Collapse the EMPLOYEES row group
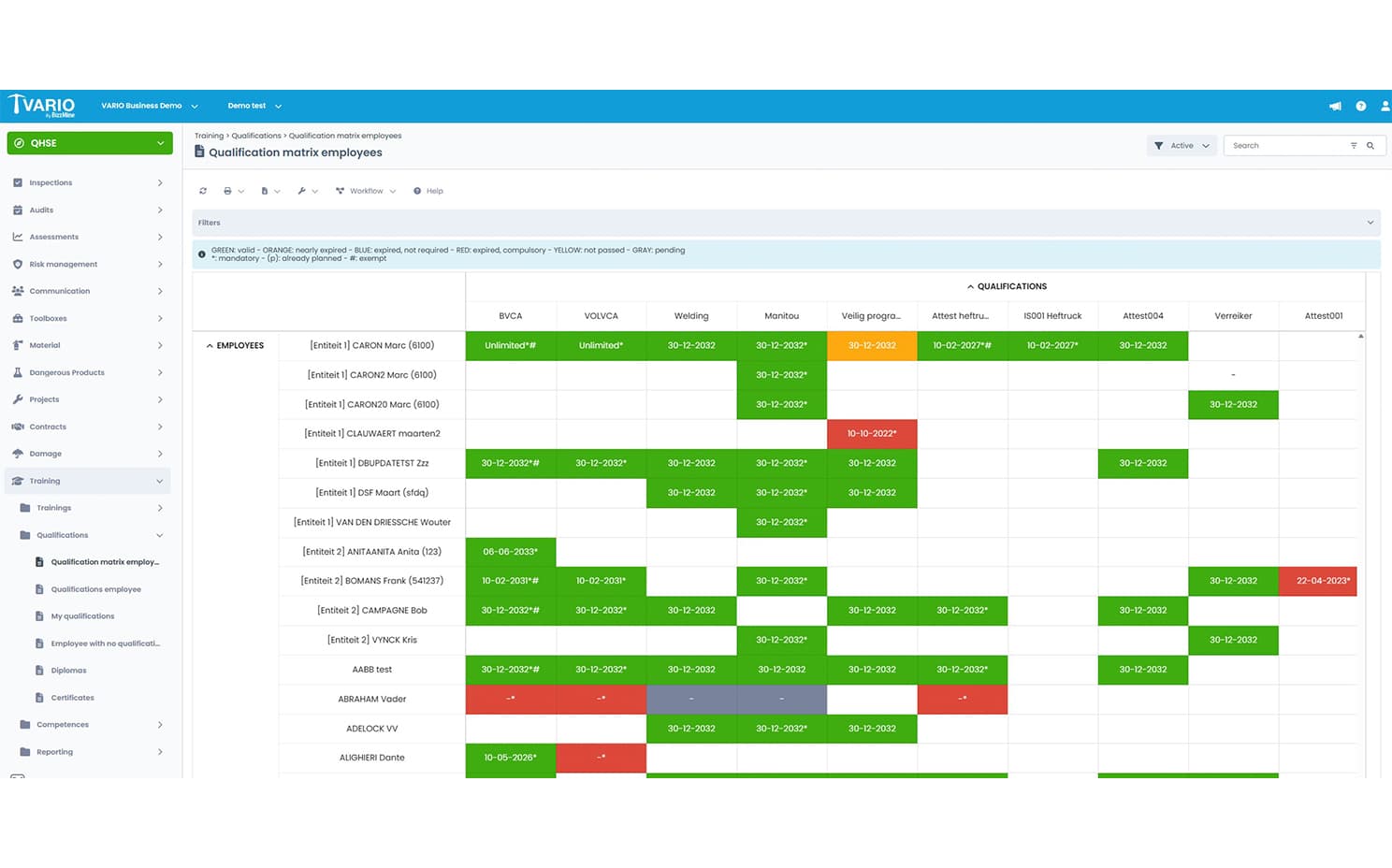The image size is (1392, 868). (x=210, y=346)
